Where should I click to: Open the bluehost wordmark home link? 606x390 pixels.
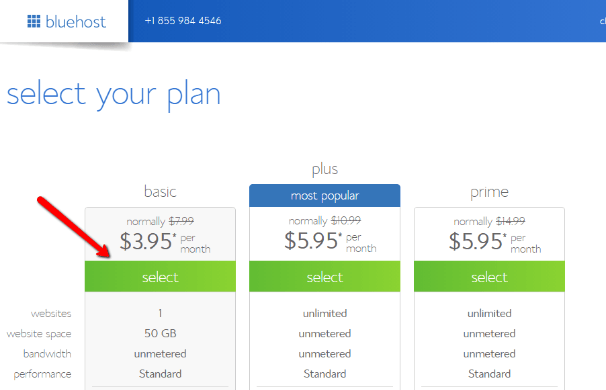pos(75,22)
